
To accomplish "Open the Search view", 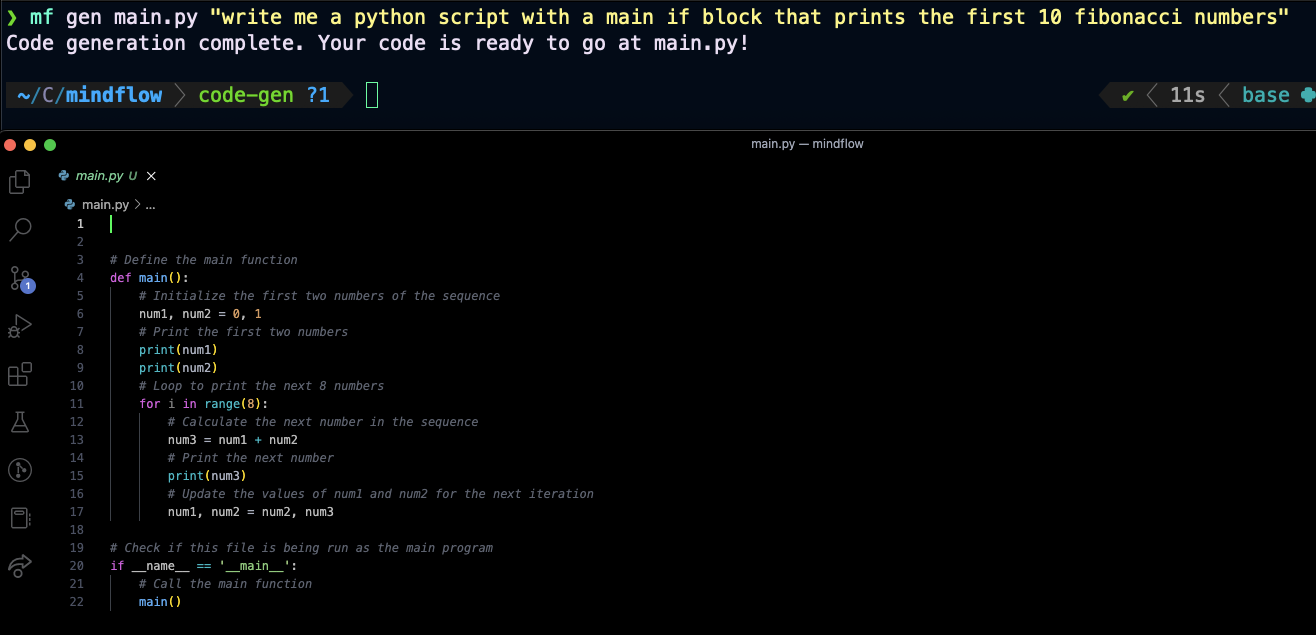I will click(20, 230).
